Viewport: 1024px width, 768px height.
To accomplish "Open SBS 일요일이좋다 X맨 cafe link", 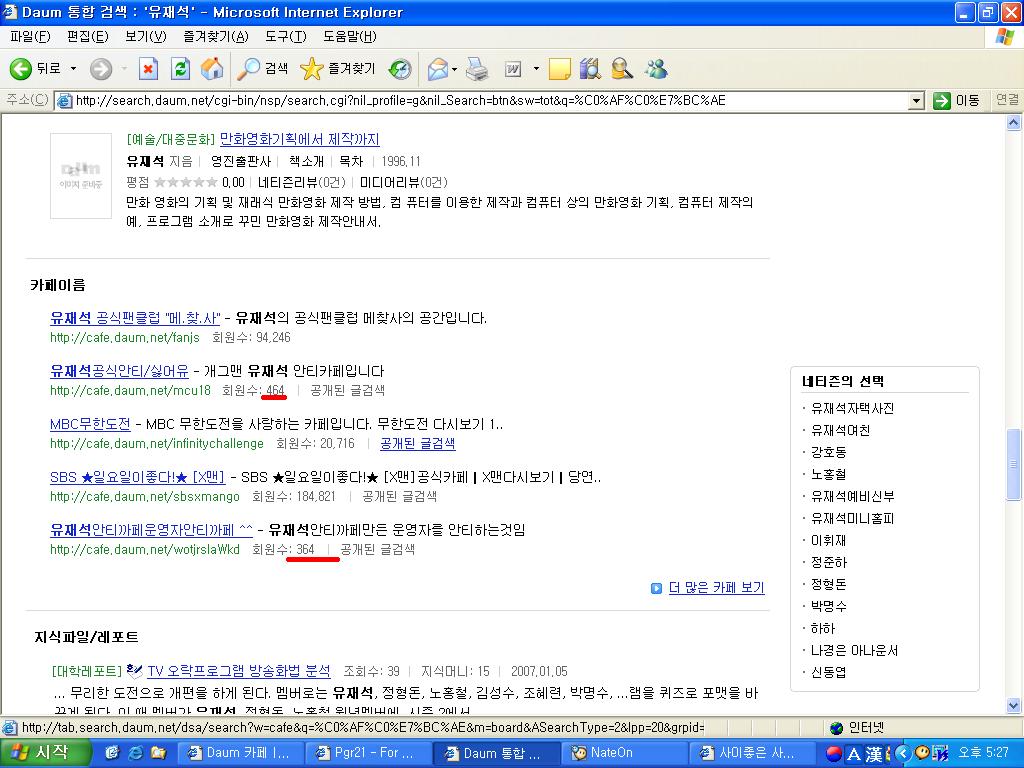I will pyautogui.click(x=138, y=477).
